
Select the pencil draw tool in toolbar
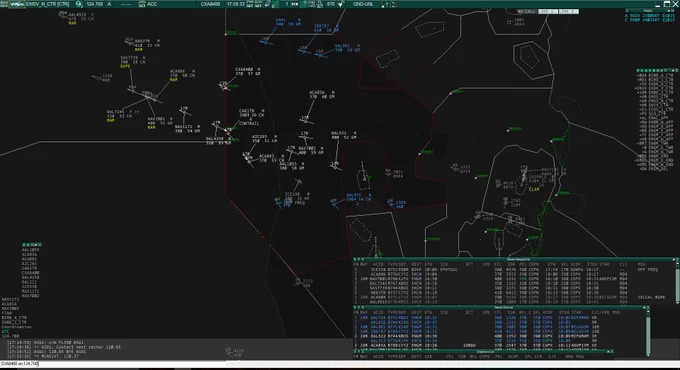pos(268,4)
